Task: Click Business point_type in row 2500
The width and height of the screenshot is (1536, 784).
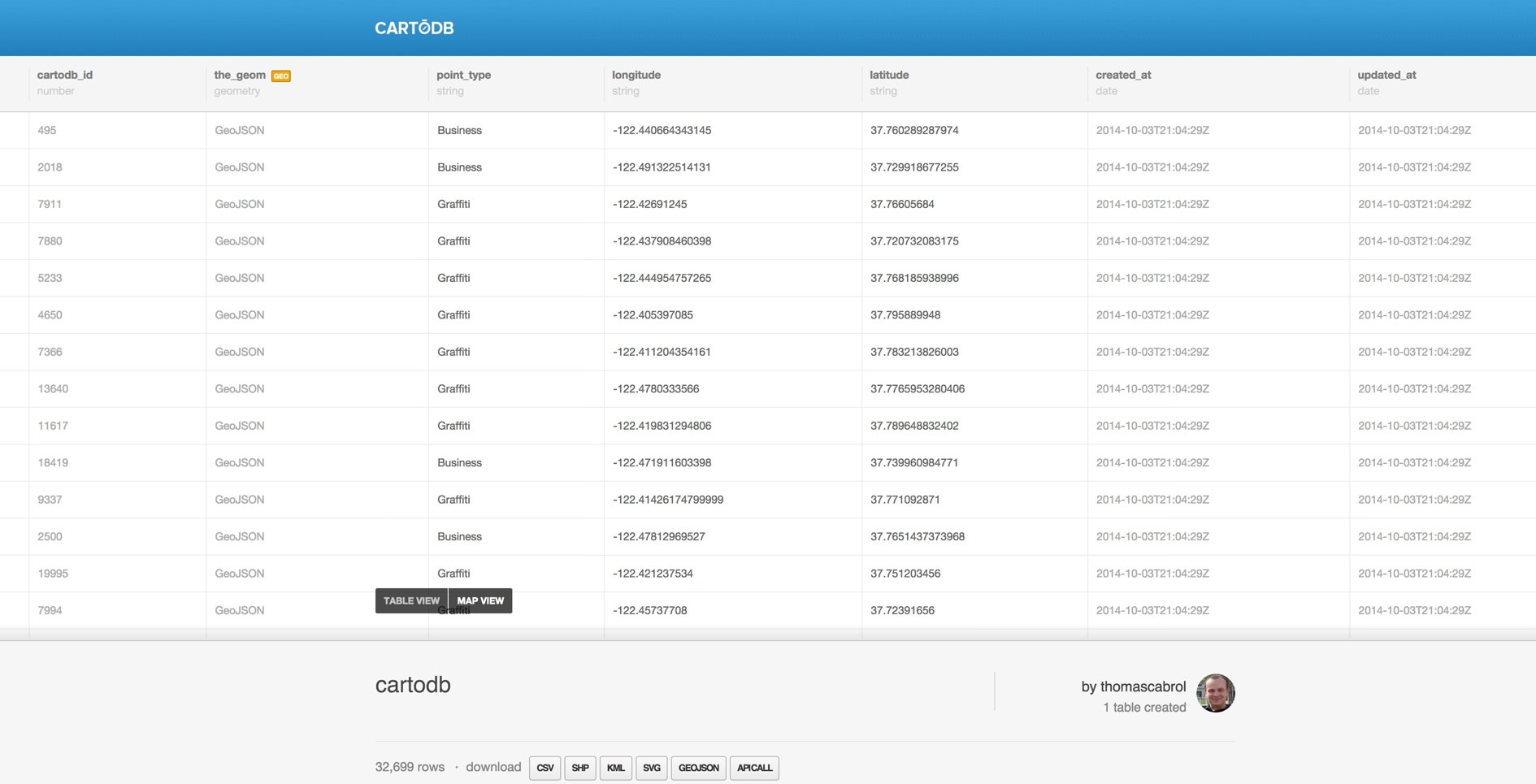Action: click(459, 537)
